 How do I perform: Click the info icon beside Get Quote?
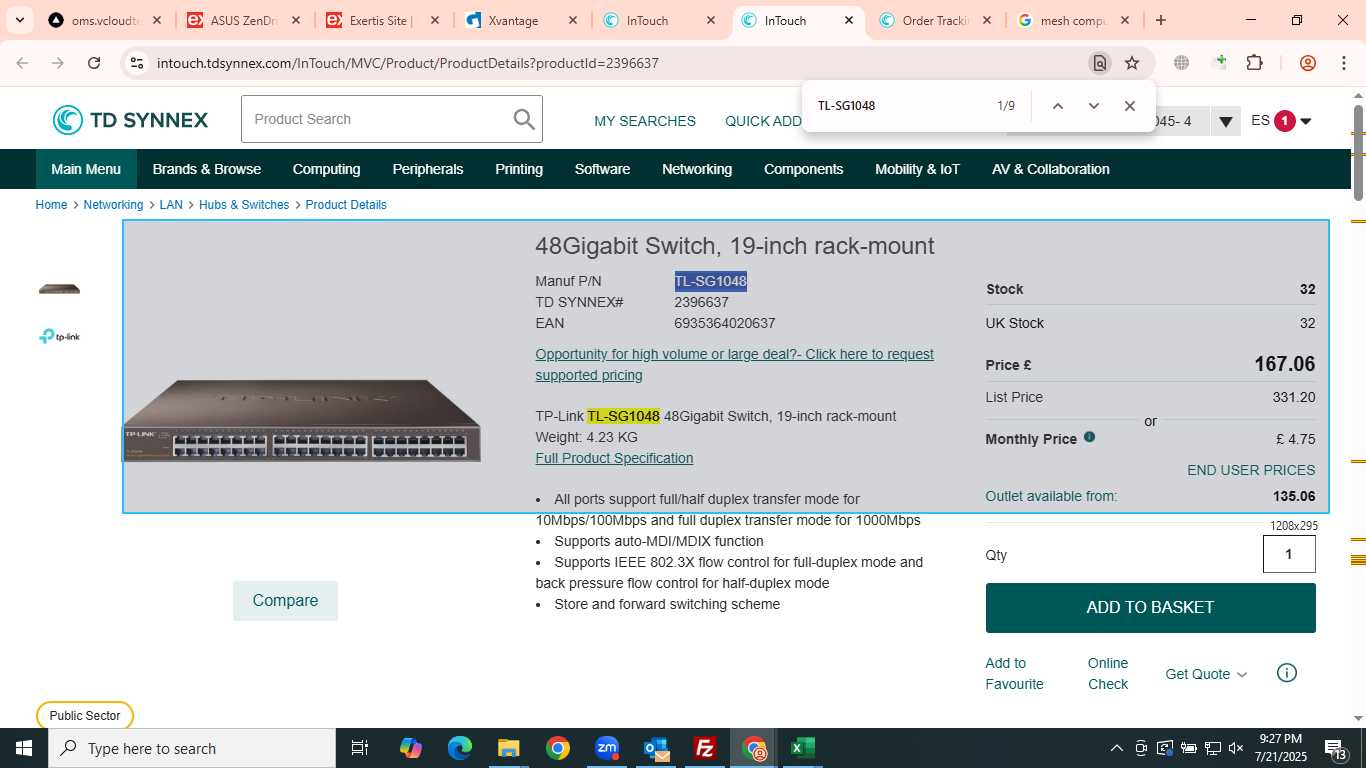pyautogui.click(x=1287, y=673)
